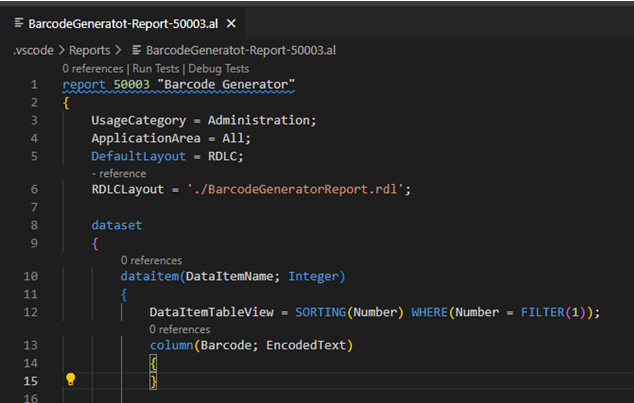
Task: Click line number 1 in the gutter
Action: point(34,84)
